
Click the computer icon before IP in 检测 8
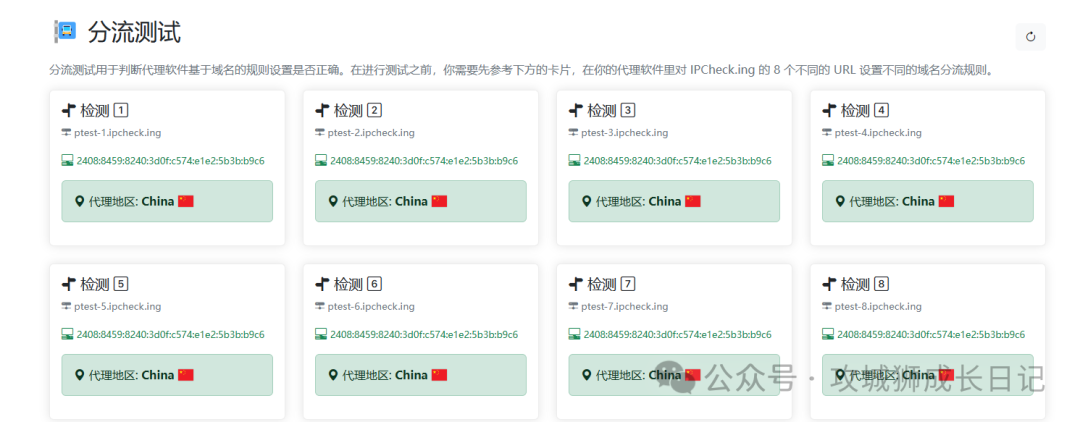[828, 334]
